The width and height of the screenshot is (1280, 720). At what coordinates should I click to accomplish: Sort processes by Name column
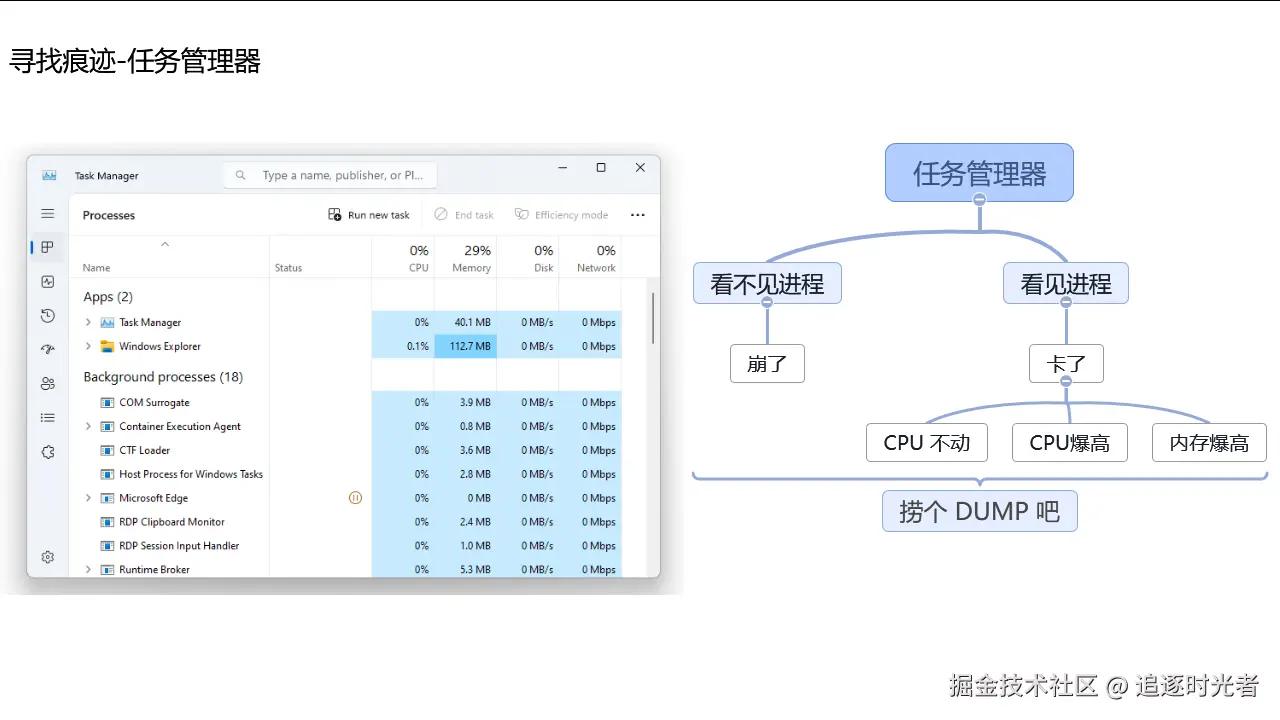tap(97, 268)
